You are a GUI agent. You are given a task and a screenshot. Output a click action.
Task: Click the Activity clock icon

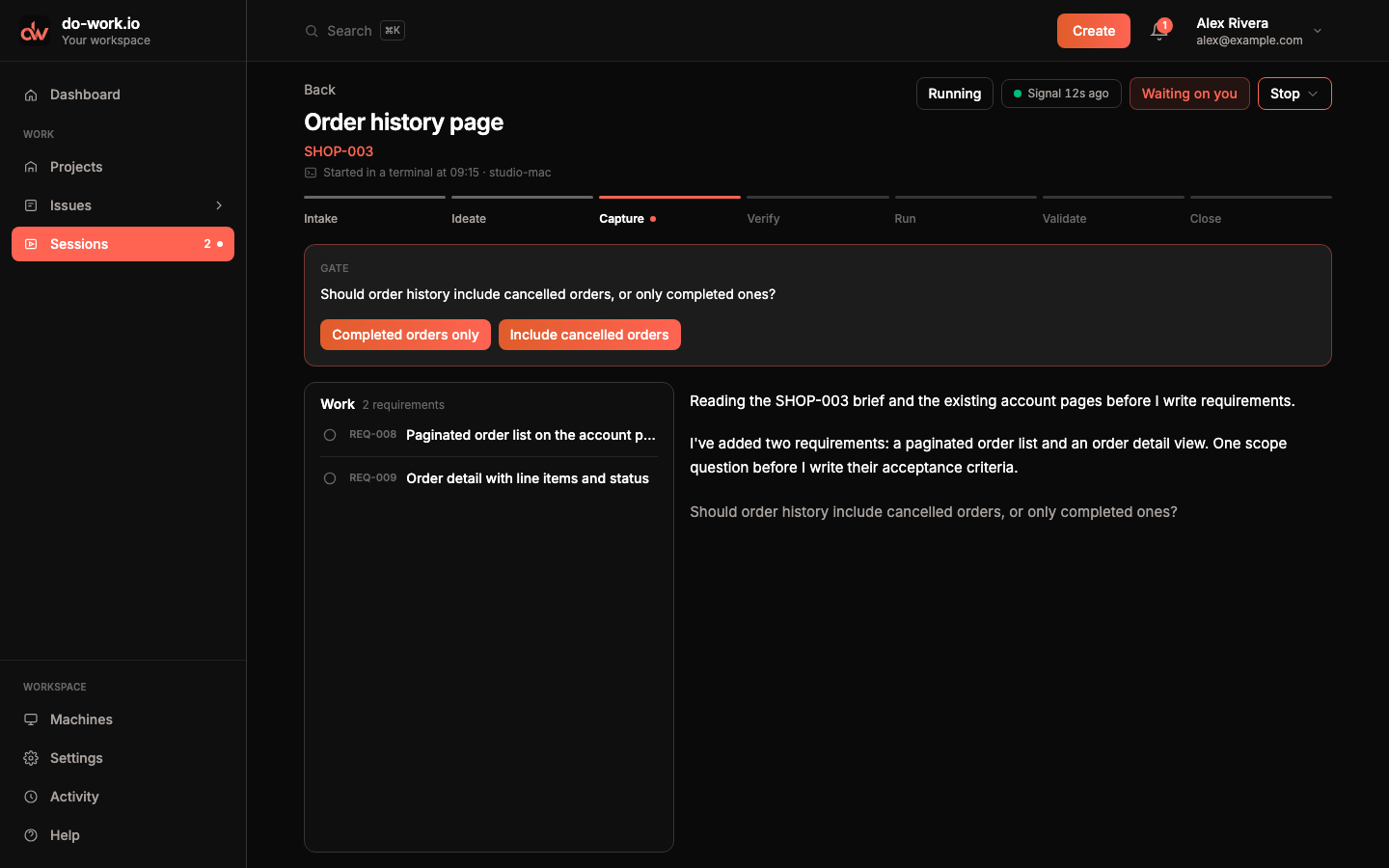point(31,797)
